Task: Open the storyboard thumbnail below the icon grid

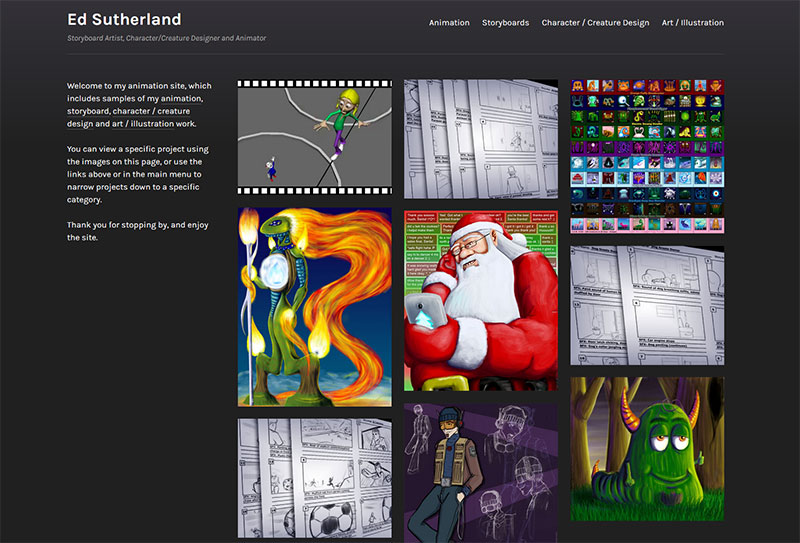Action: tap(647, 306)
